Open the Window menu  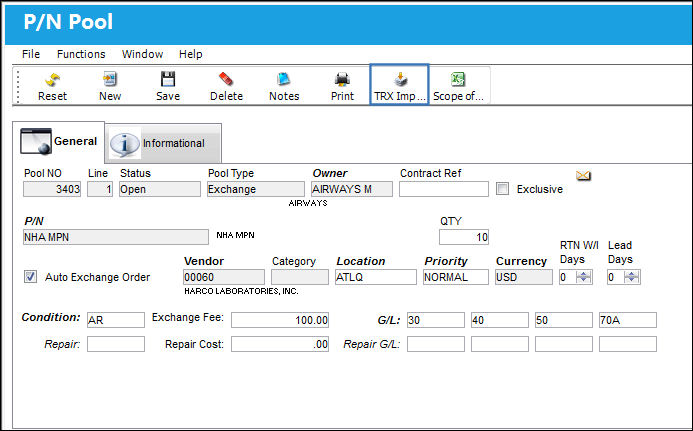(142, 54)
